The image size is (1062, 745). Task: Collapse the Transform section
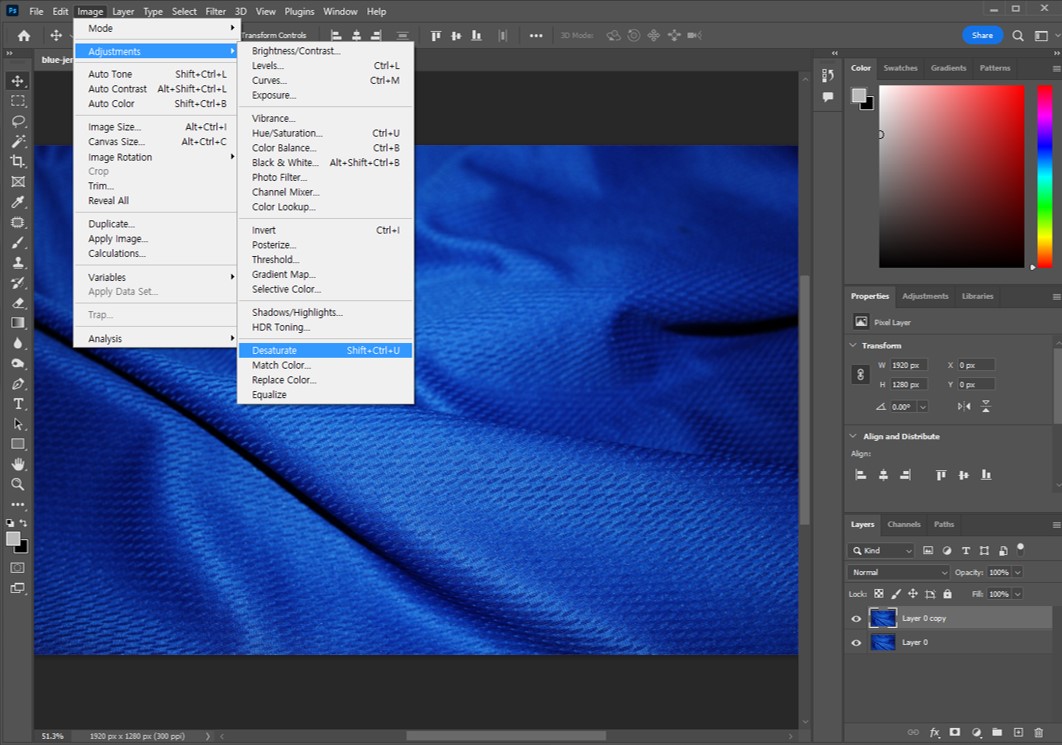[853, 345]
